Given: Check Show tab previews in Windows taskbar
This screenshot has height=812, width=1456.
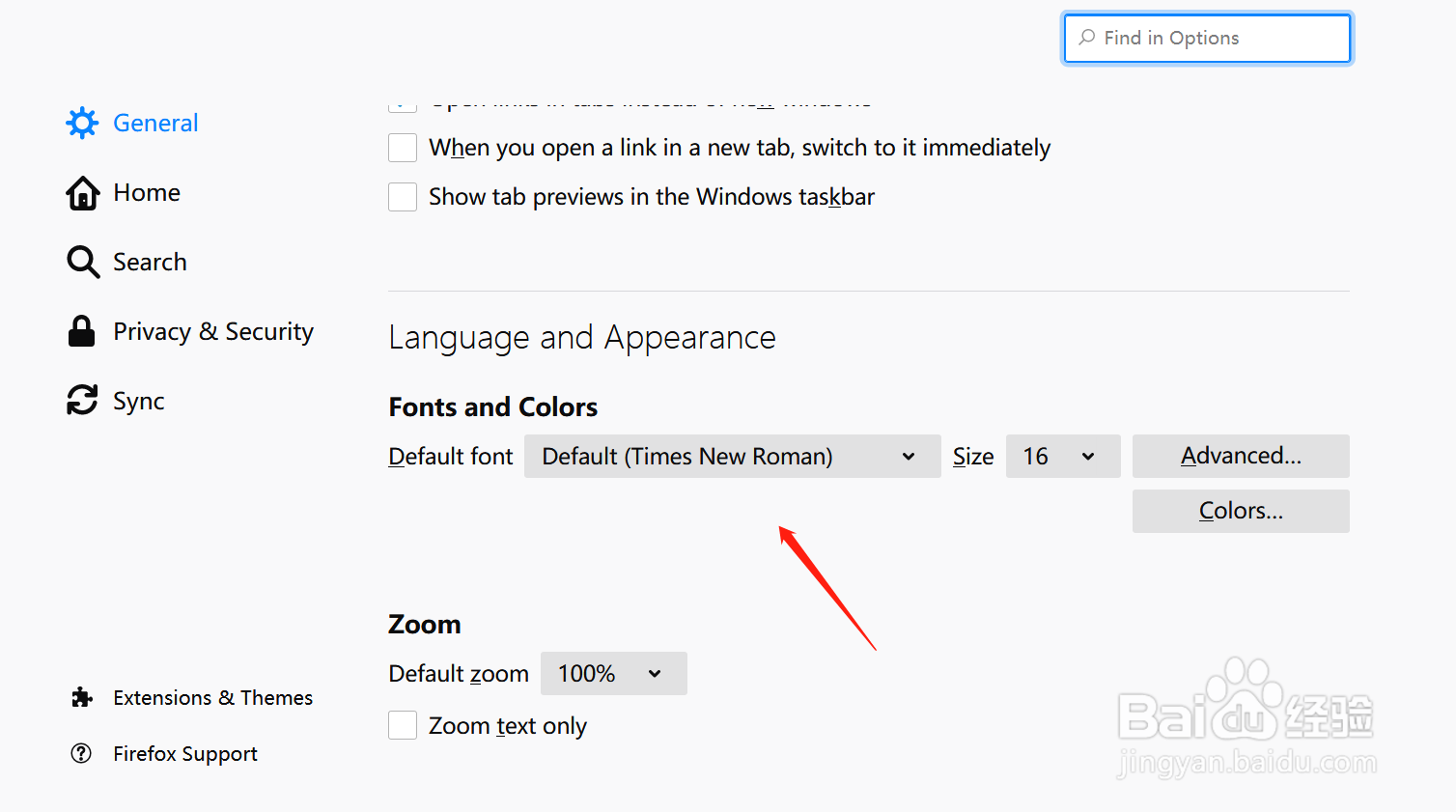Looking at the screenshot, I should tap(403, 197).
